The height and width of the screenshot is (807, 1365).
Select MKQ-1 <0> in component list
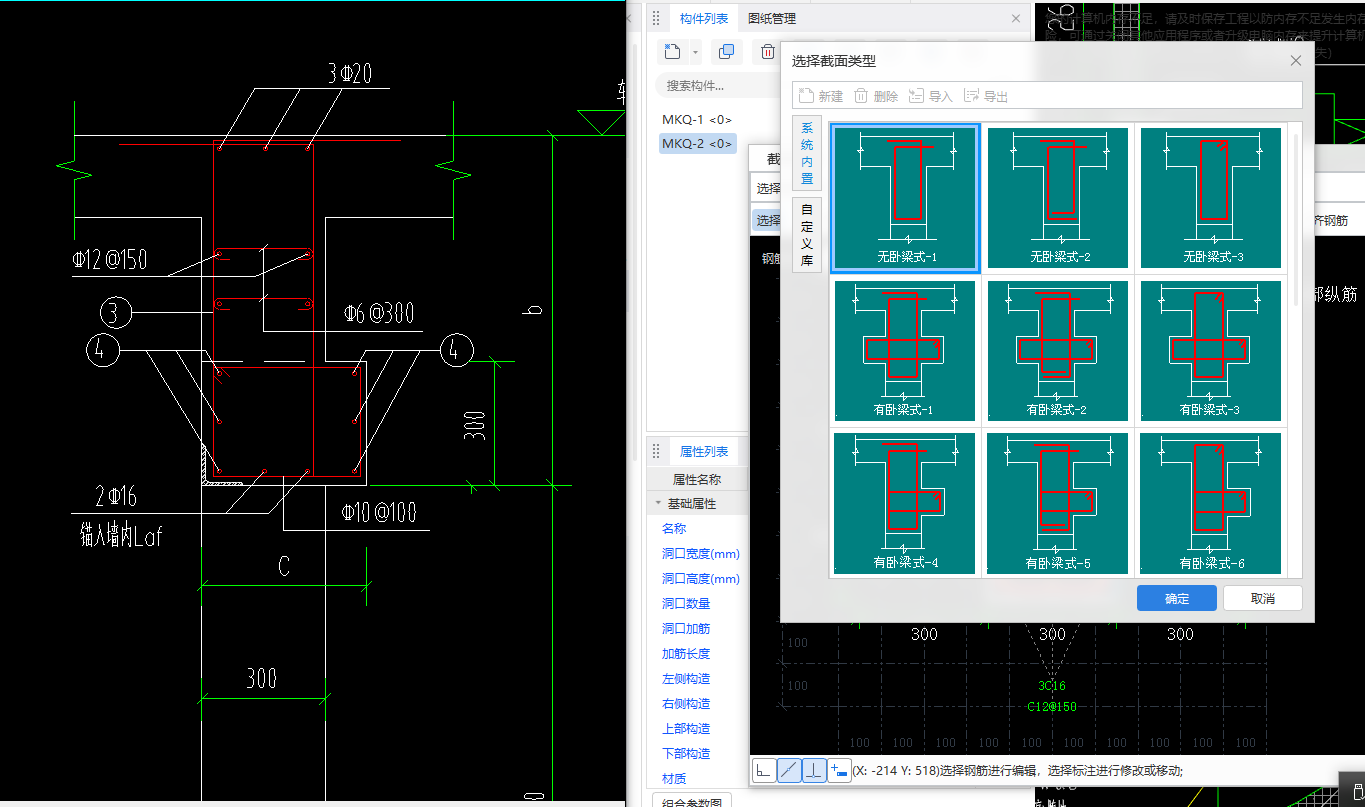(x=697, y=120)
